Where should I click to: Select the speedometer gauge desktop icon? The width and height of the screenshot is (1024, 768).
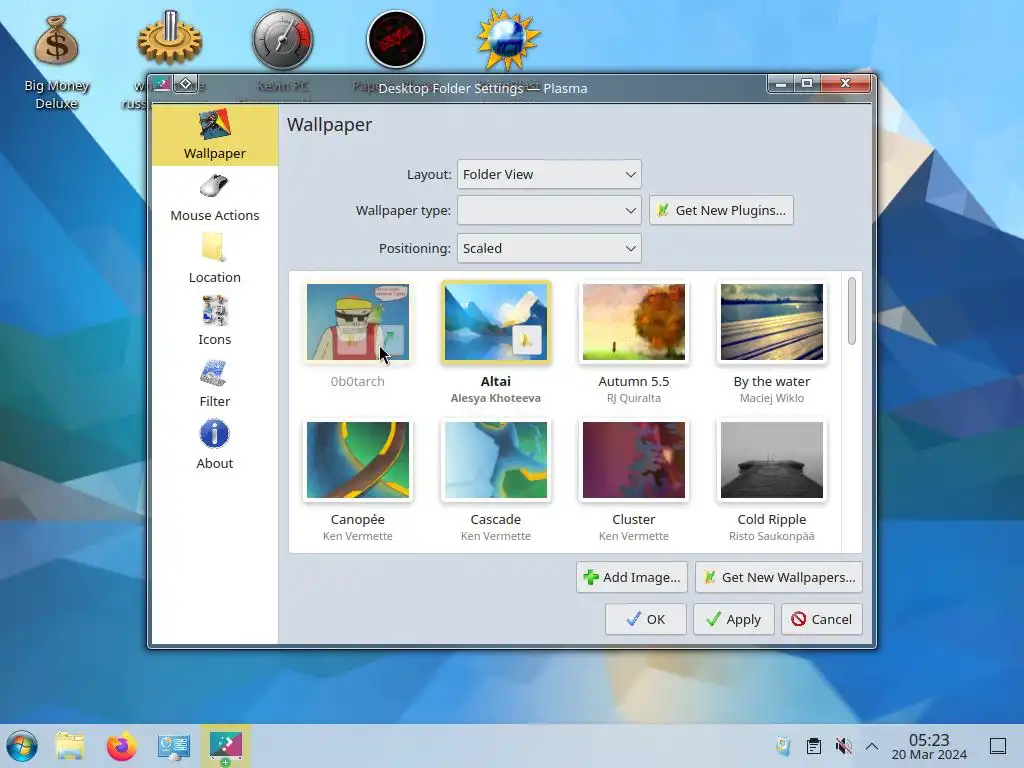tap(283, 39)
